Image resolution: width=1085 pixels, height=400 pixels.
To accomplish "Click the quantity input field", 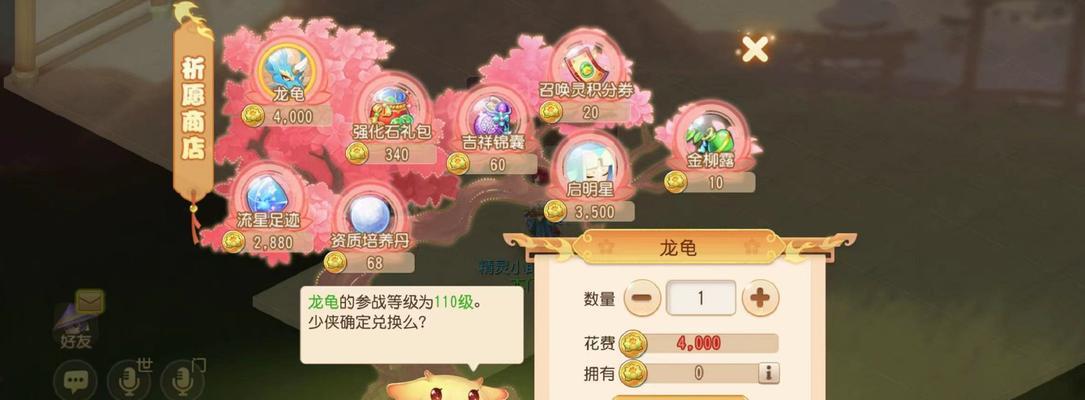I will (x=701, y=298).
